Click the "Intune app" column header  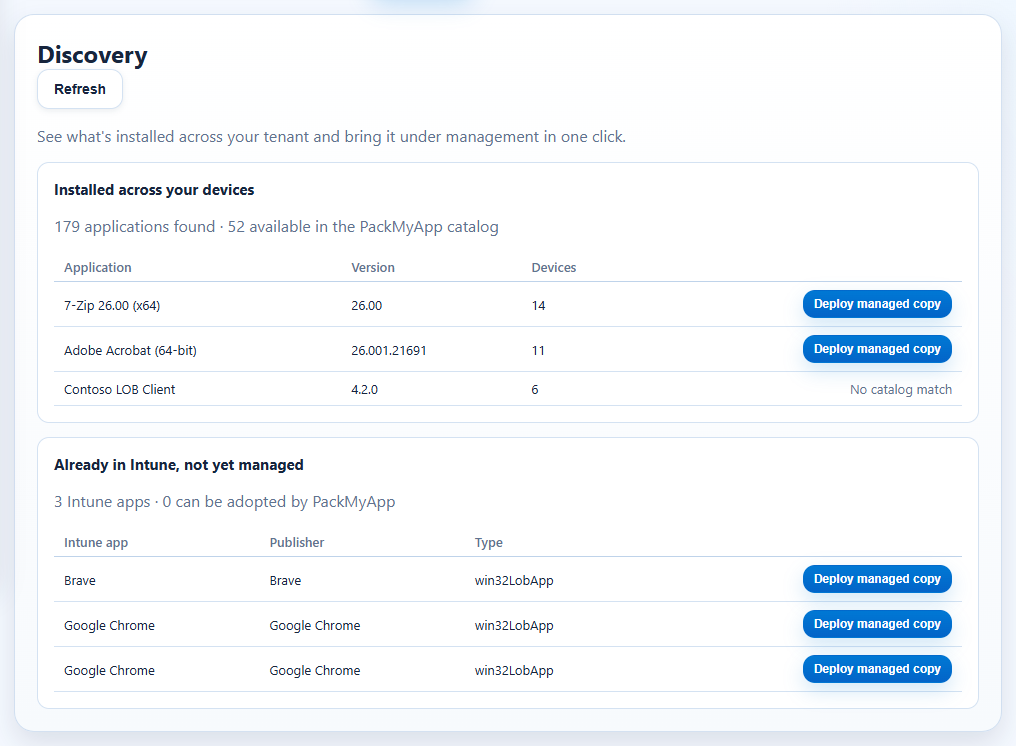[x=96, y=542]
